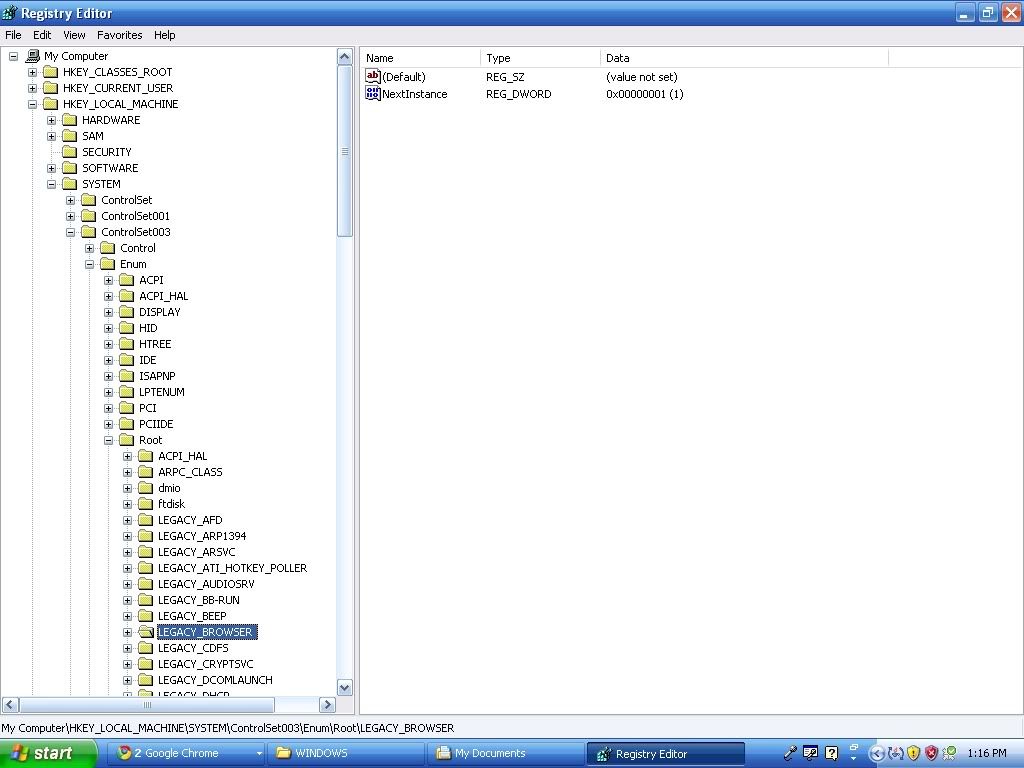This screenshot has height=768, width=1024.
Task: Click the data value 0x00000001 (1)
Action: pos(645,94)
